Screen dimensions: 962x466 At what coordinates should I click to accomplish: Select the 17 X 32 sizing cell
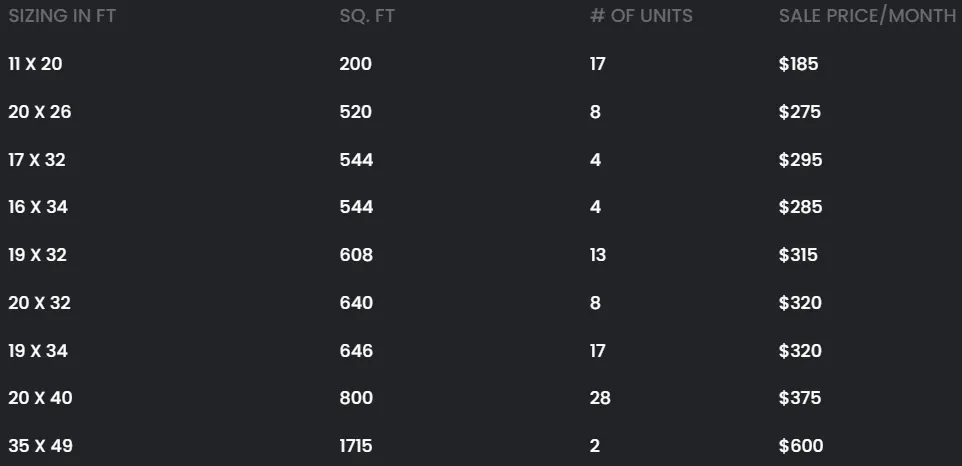point(37,159)
